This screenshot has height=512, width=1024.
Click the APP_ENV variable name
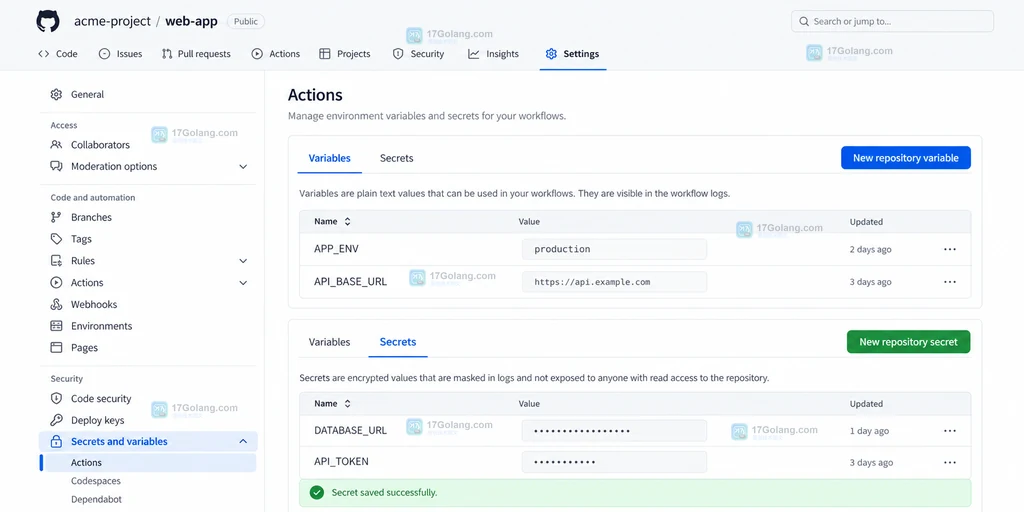click(336, 249)
